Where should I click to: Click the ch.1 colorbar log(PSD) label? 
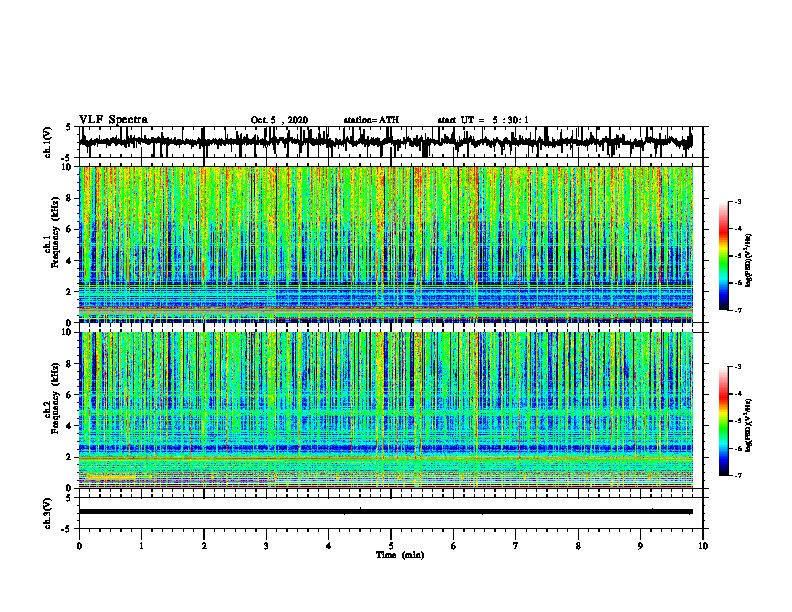[749, 261]
